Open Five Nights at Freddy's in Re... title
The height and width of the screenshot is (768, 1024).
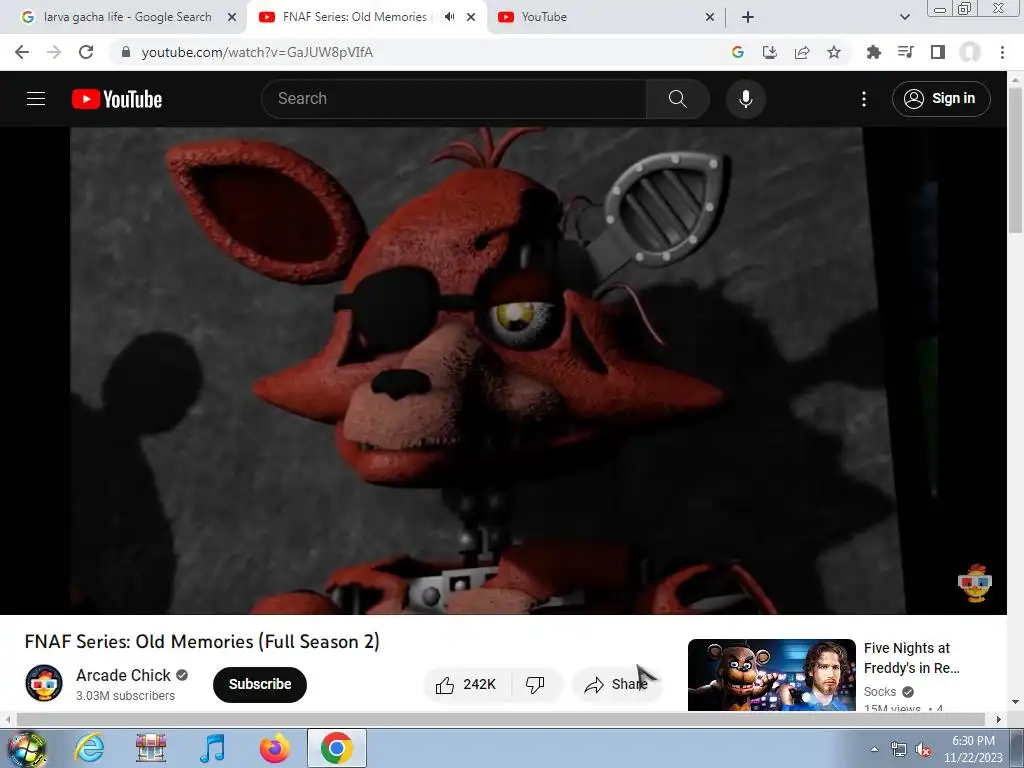[912, 658]
